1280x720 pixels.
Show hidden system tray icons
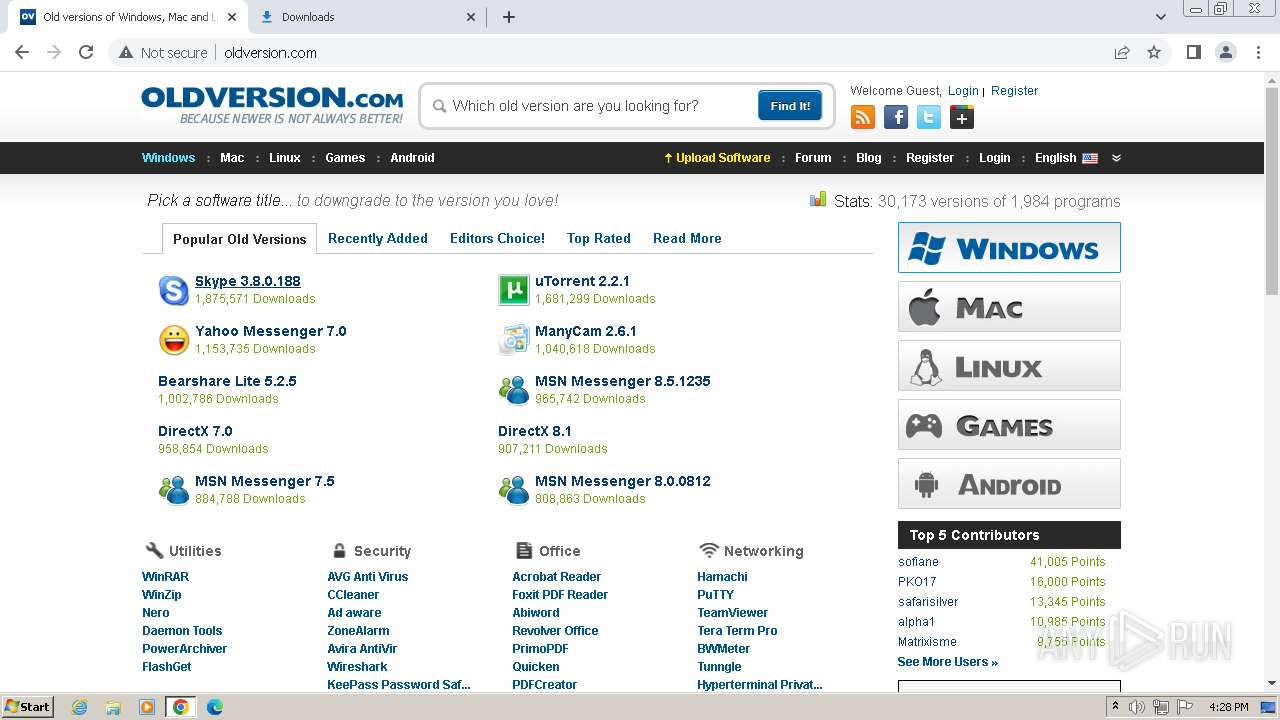(x=1114, y=707)
